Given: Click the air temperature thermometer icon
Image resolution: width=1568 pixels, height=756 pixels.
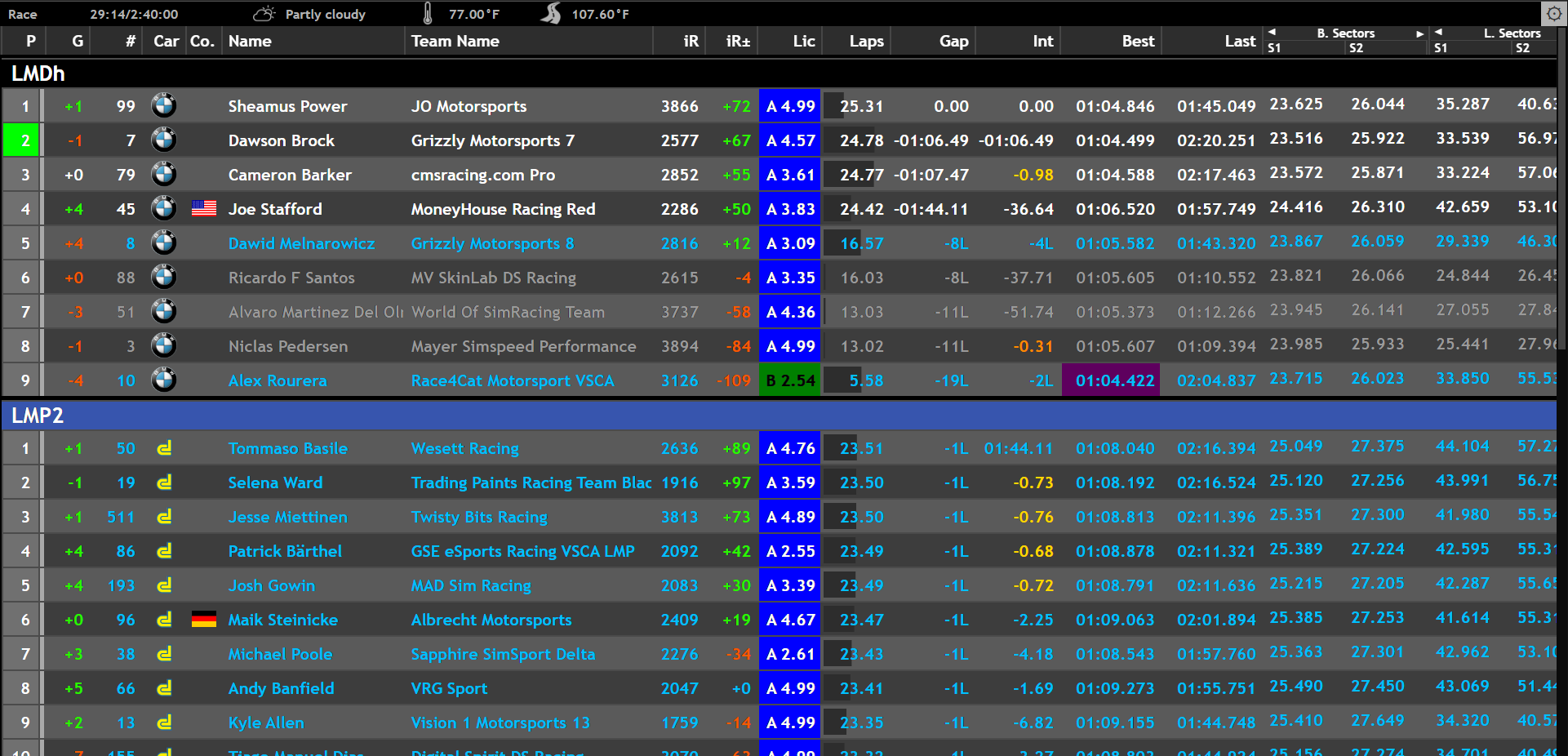Looking at the screenshot, I should click(x=428, y=14).
